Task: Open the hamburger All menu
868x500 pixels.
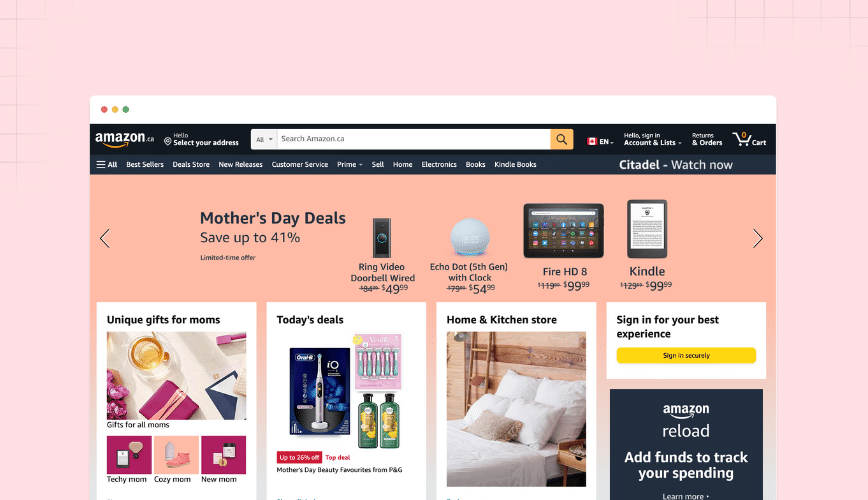Action: 107,164
